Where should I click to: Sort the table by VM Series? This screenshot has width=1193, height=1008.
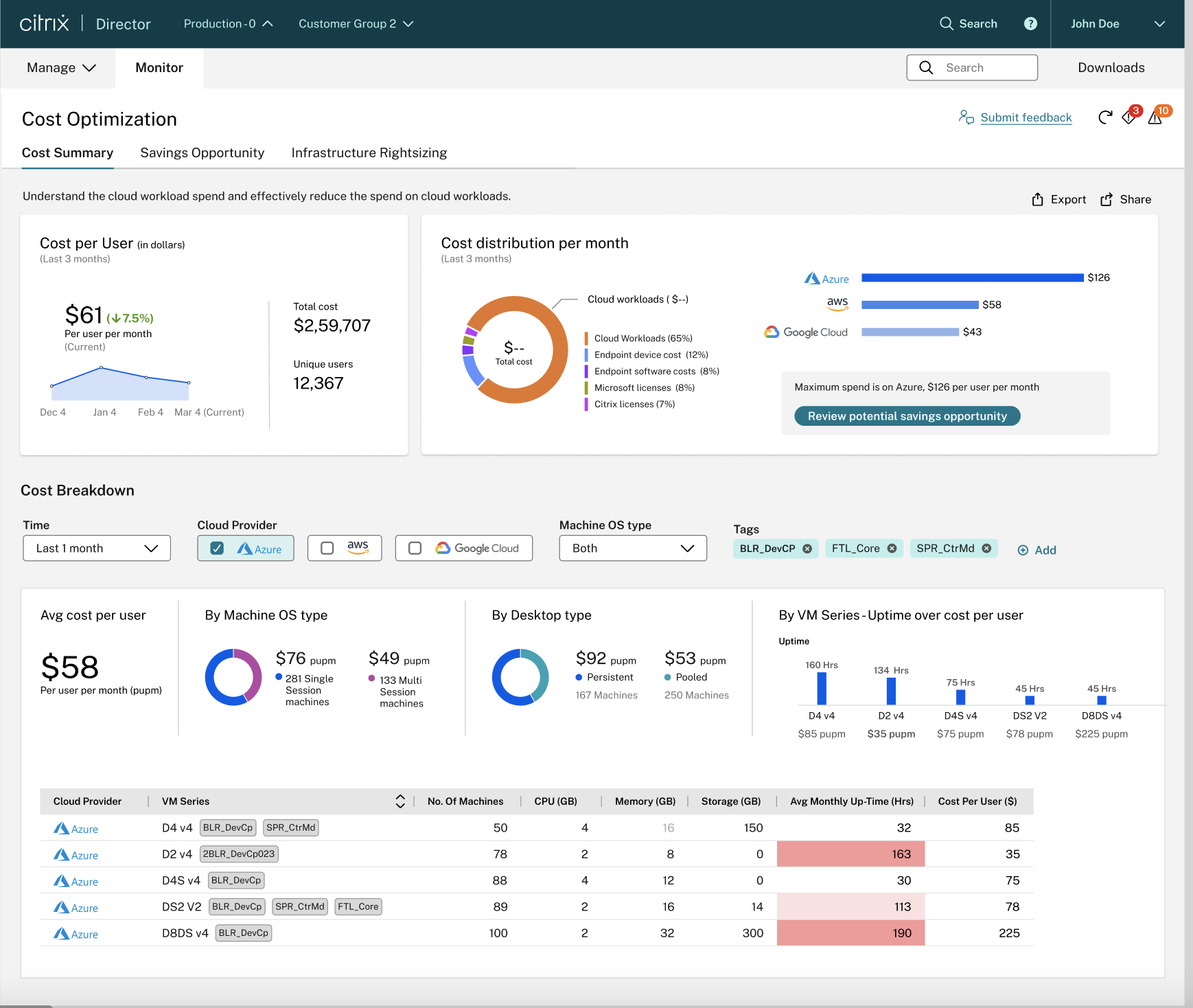[x=400, y=801]
